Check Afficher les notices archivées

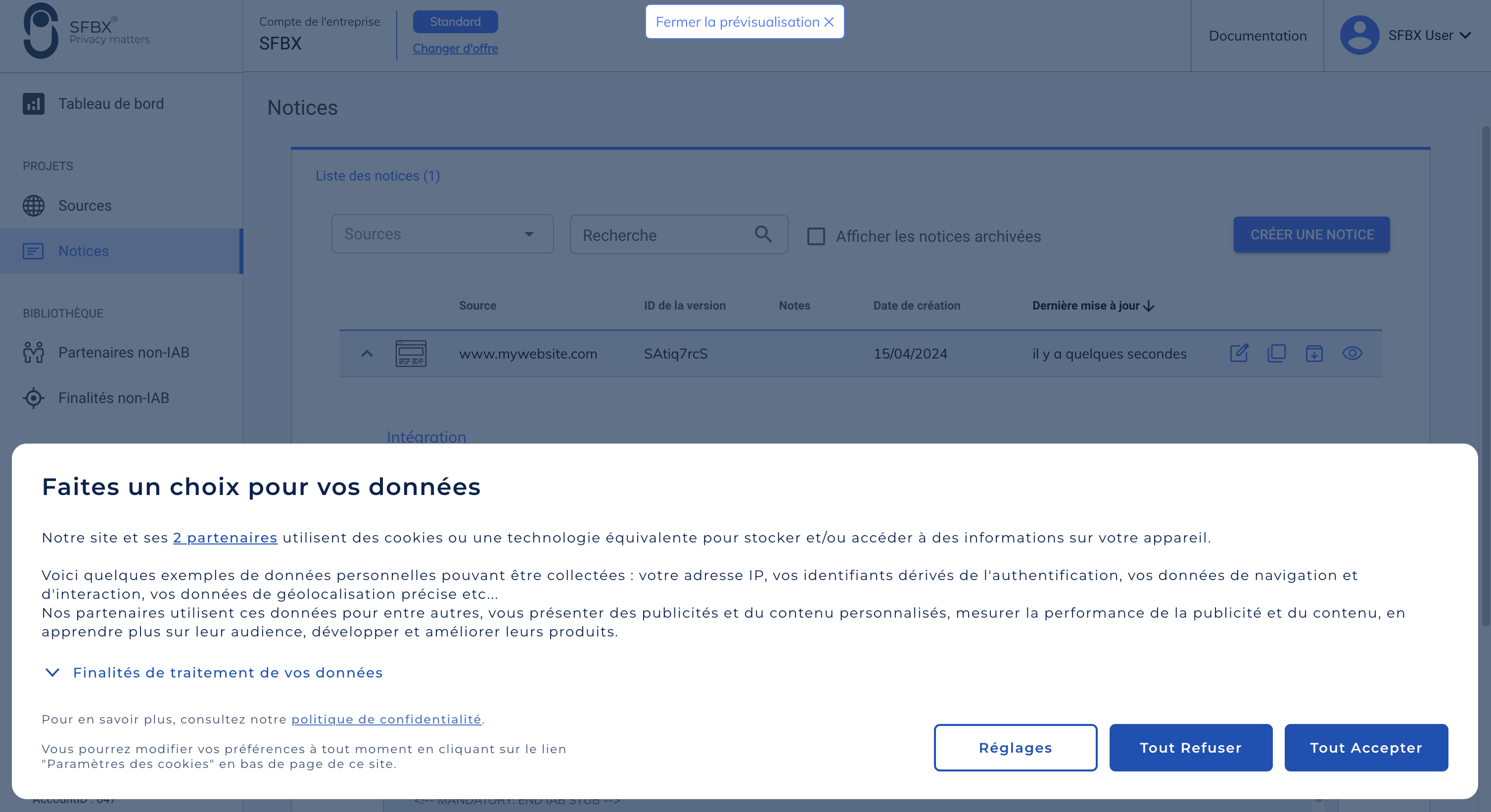coord(816,236)
